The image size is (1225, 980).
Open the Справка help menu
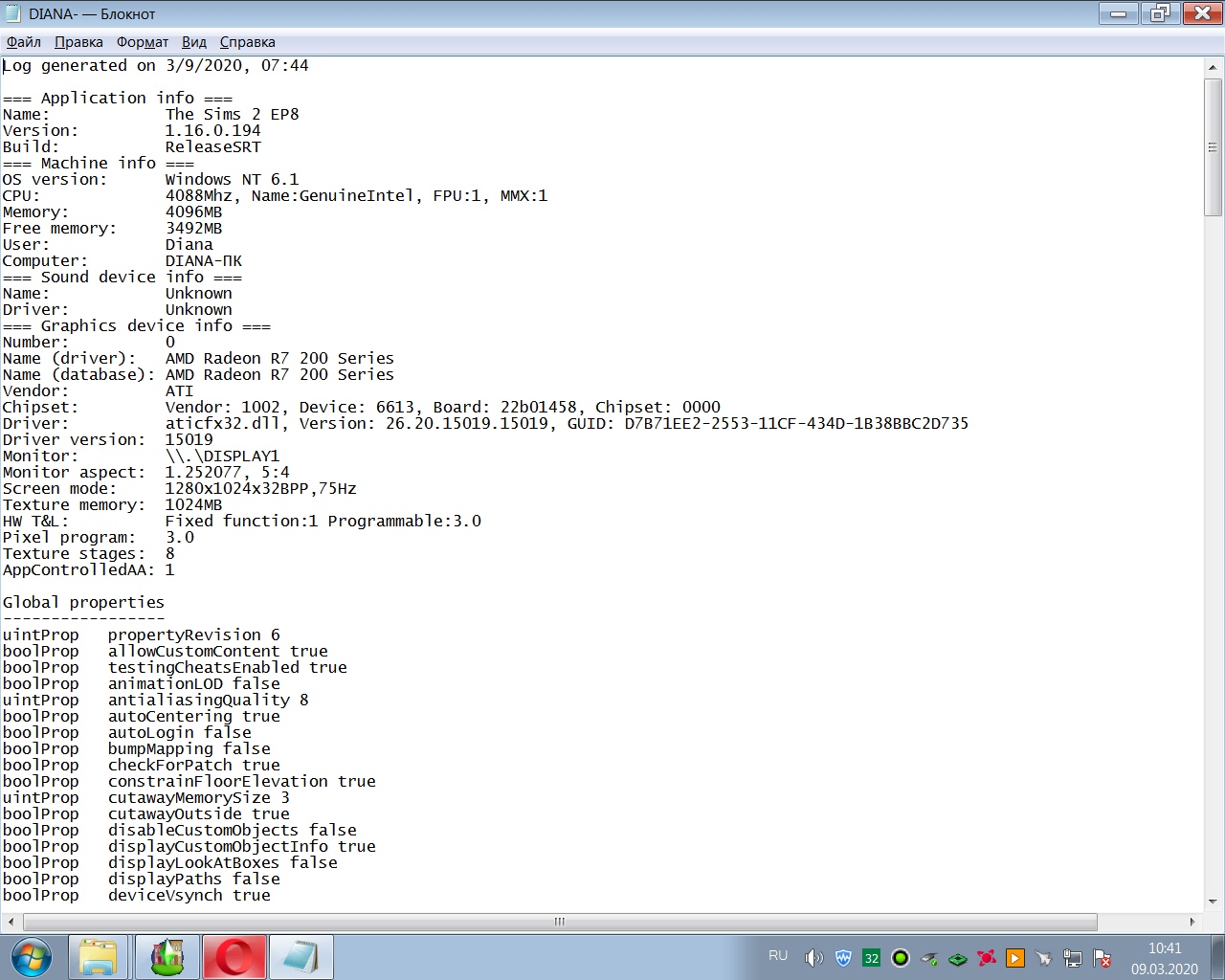247,42
